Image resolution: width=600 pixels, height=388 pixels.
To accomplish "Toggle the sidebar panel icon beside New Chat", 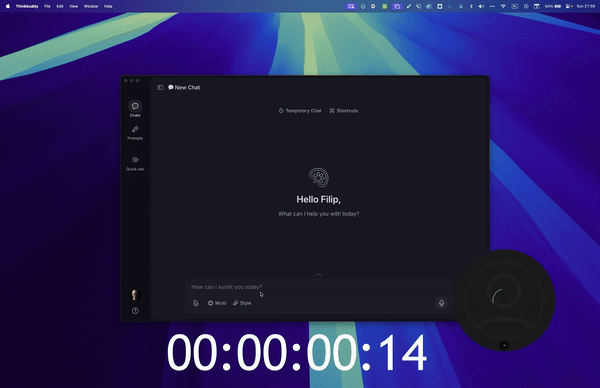I will click(160, 88).
